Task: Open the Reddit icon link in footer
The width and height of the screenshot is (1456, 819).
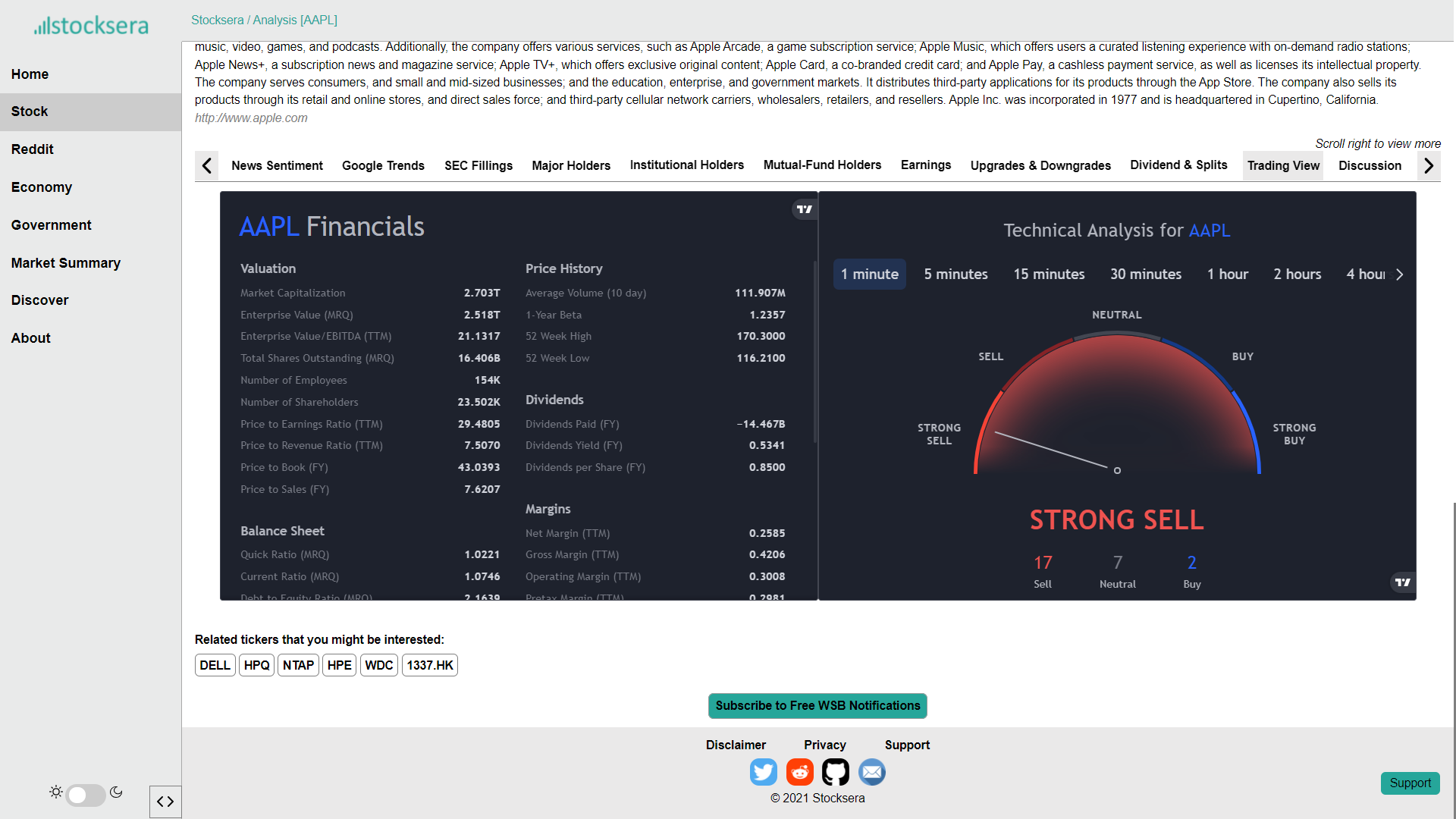Action: (x=799, y=772)
